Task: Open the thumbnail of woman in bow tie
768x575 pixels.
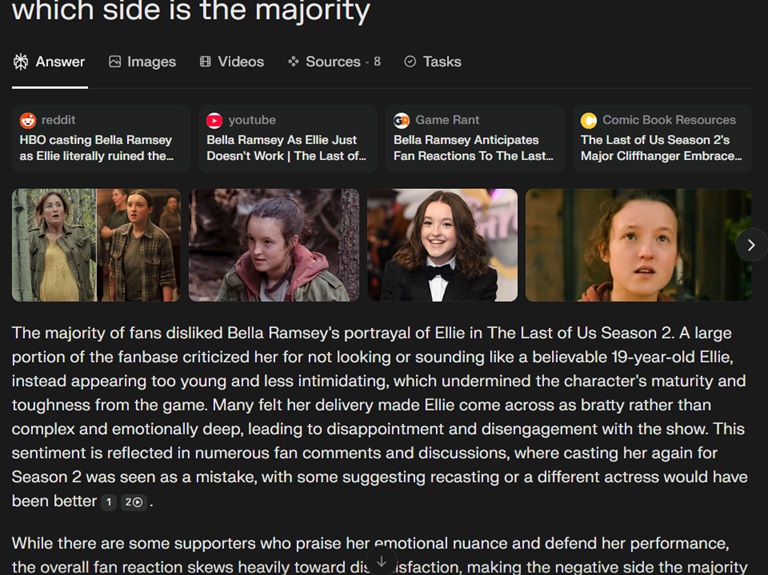Action: tap(442, 245)
